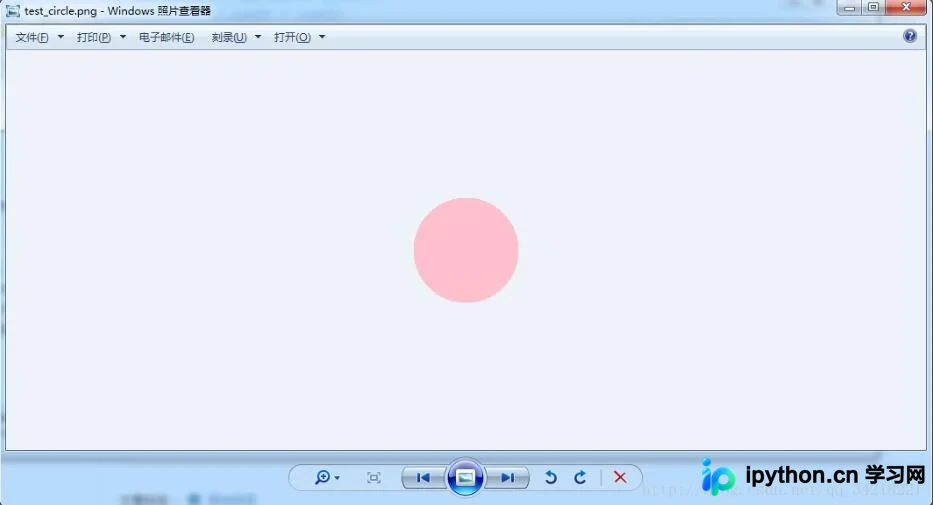Click the actual size fit button
Image resolution: width=933 pixels, height=505 pixels.
point(374,478)
